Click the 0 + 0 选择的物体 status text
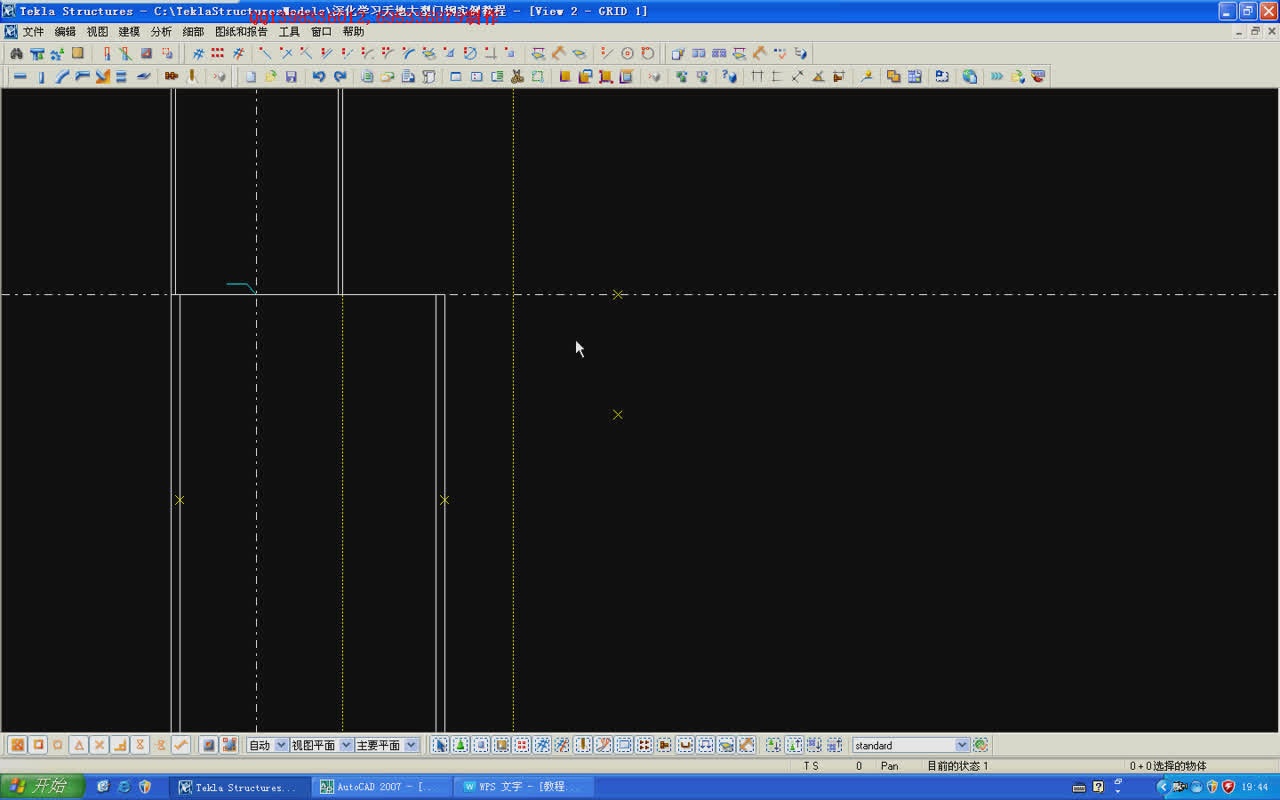The height and width of the screenshot is (800, 1280). coord(1168,766)
